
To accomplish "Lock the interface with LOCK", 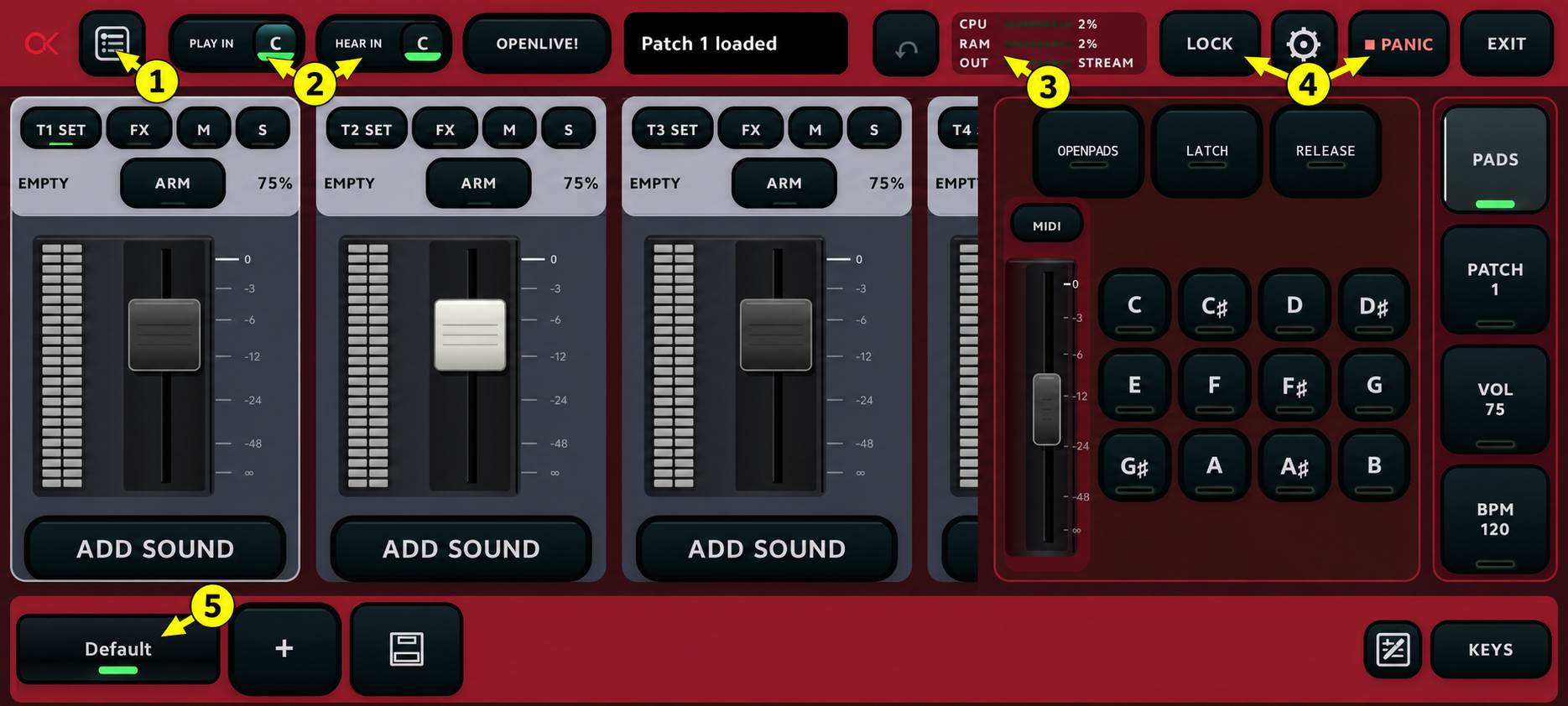I will [x=1210, y=44].
